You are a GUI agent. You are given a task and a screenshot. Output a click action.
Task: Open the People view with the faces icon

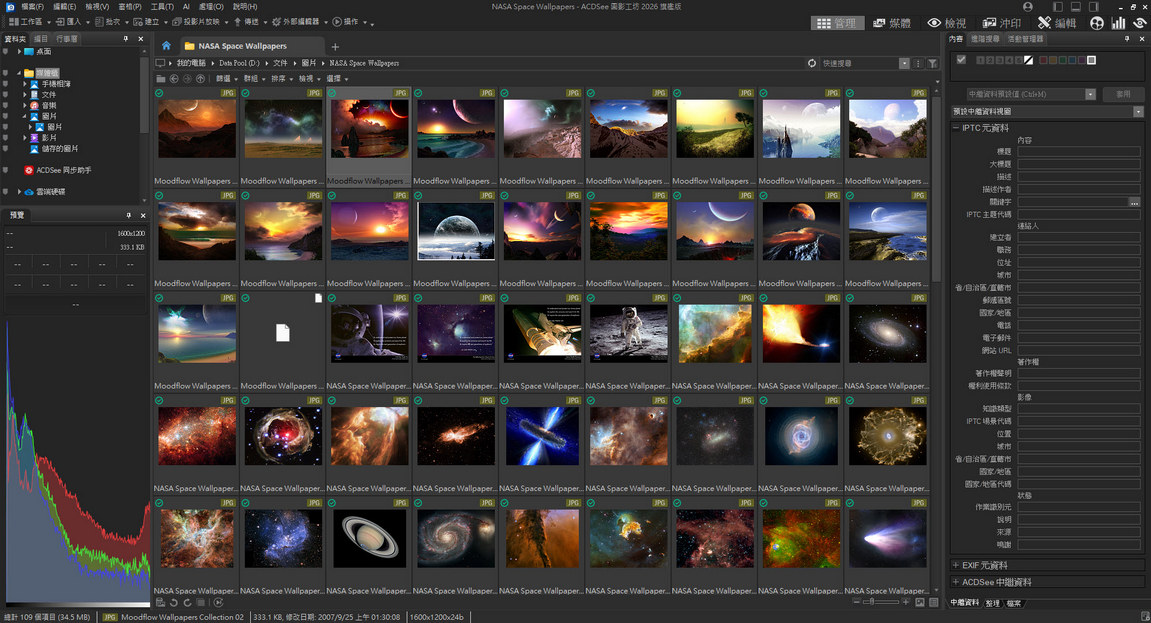pos(1096,22)
